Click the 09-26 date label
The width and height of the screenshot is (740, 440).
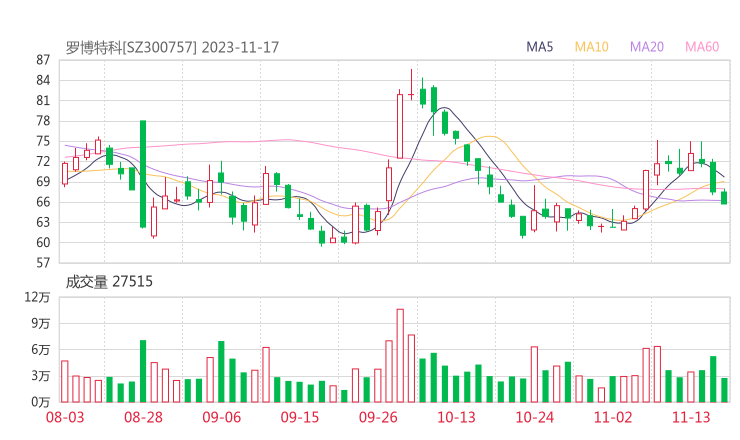pyautogui.click(x=378, y=417)
